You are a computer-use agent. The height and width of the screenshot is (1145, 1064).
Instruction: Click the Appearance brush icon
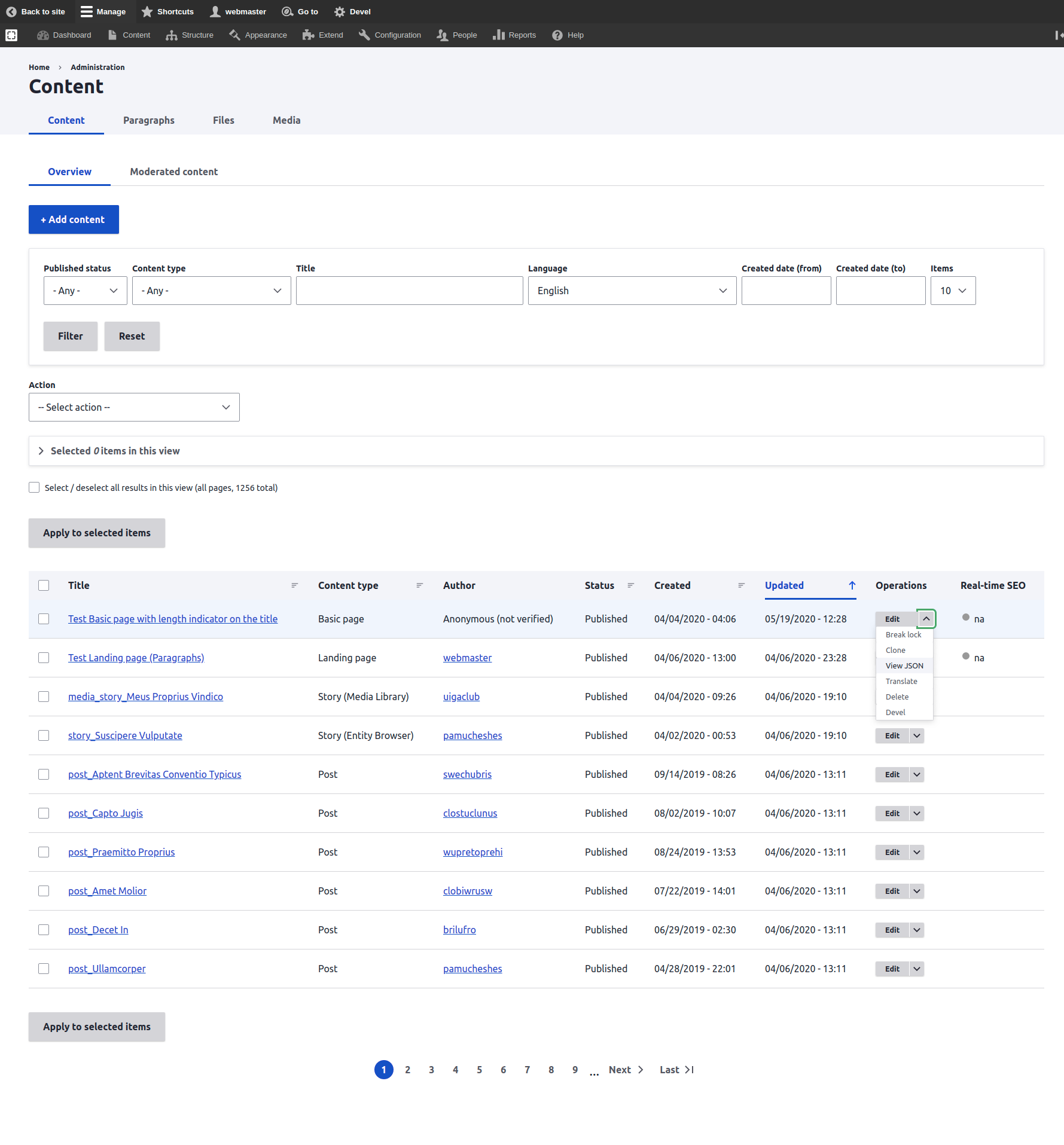tap(234, 35)
